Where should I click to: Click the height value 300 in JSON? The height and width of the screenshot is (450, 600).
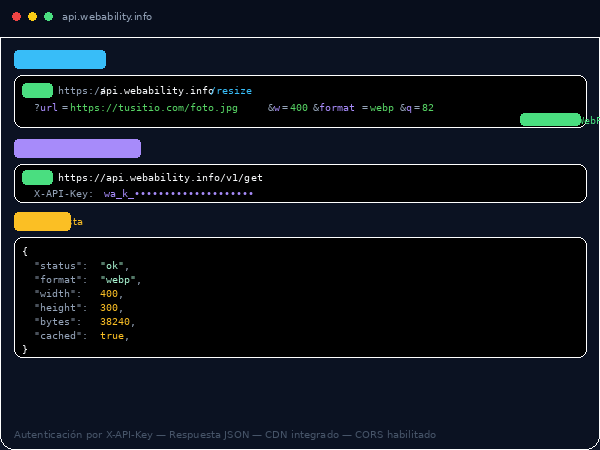click(110, 308)
